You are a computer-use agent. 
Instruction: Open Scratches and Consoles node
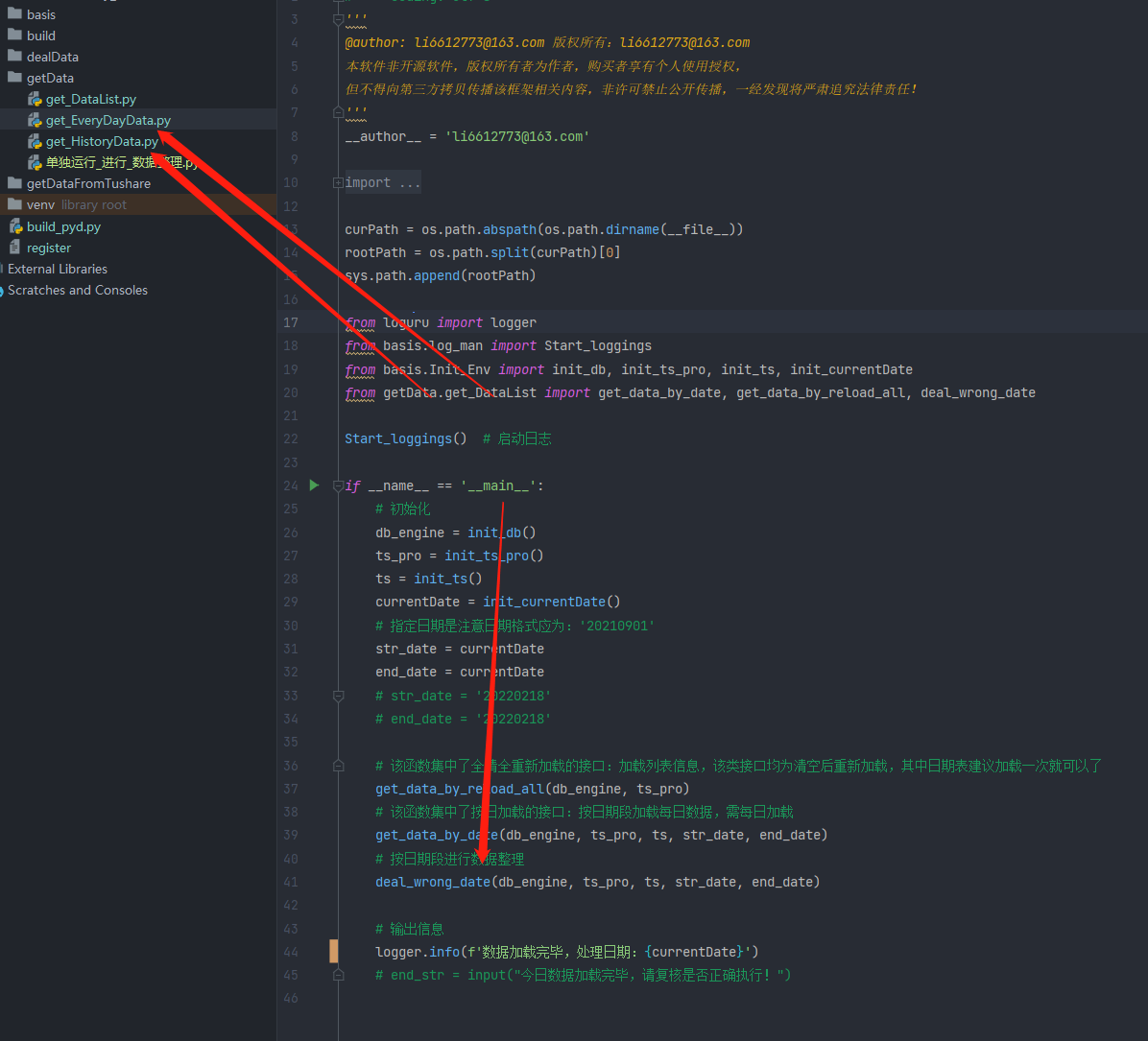(x=77, y=290)
